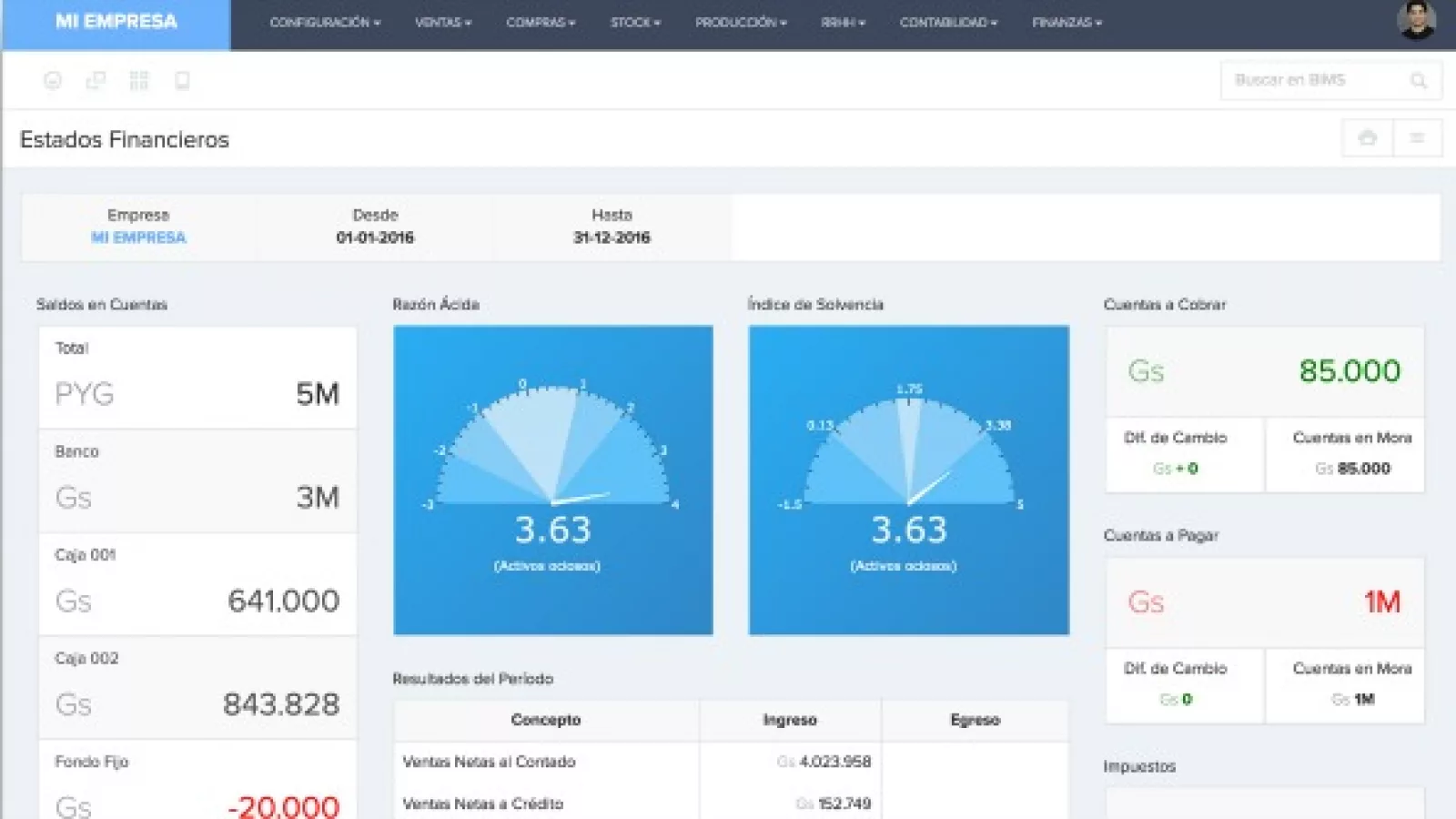The height and width of the screenshot is (819, 1456).
Task: Open the hamburger options menu icon
Action: [x=1417, y=138]
